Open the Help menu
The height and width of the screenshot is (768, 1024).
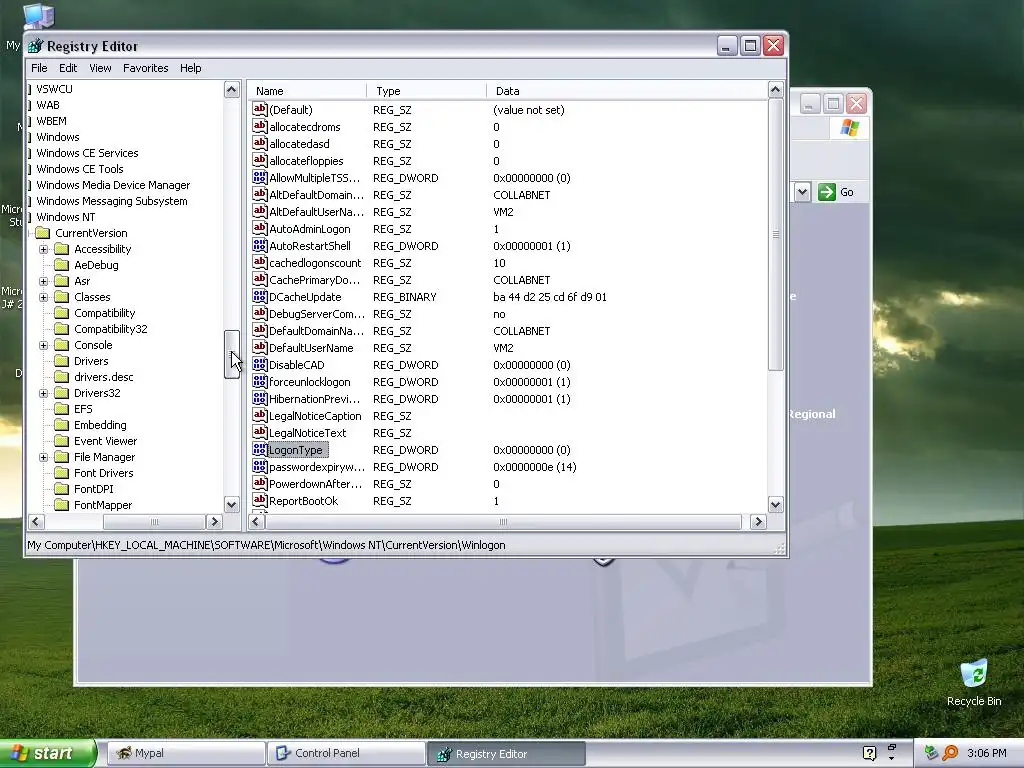point(191,68)
